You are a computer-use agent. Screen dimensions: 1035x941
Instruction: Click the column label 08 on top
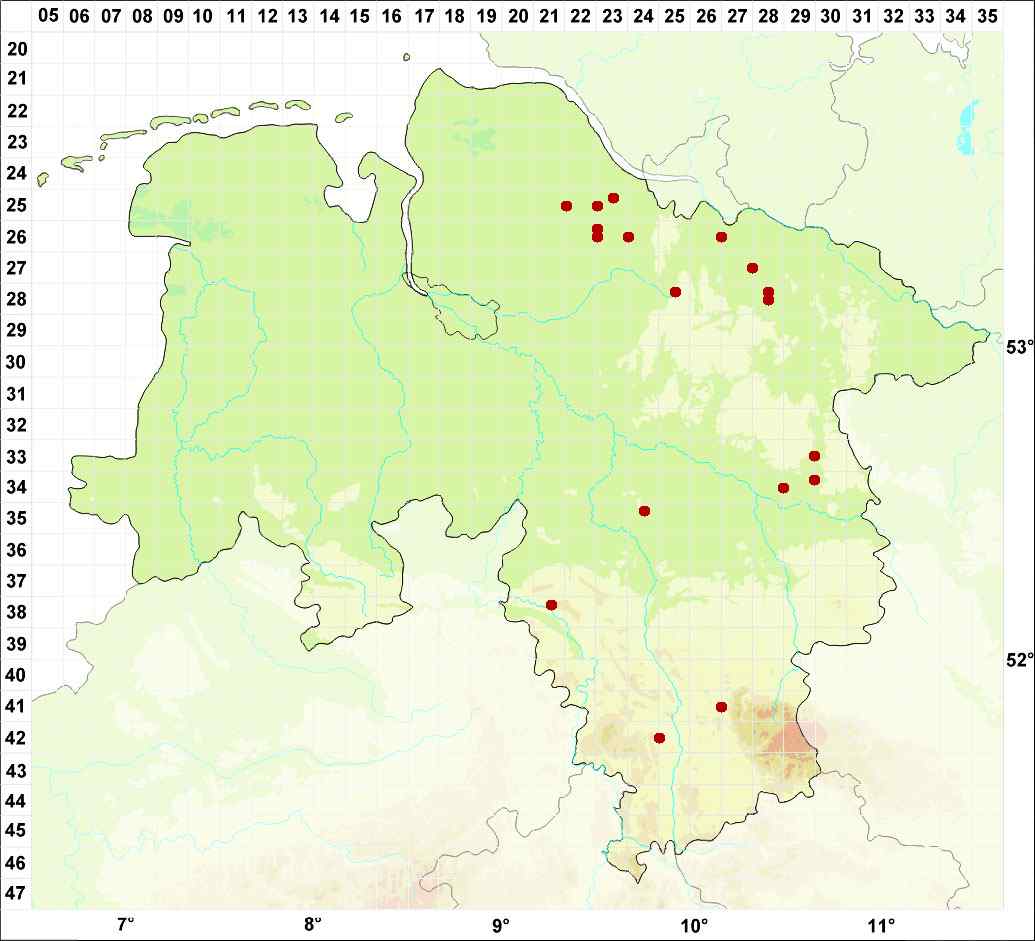click(142, 16)
